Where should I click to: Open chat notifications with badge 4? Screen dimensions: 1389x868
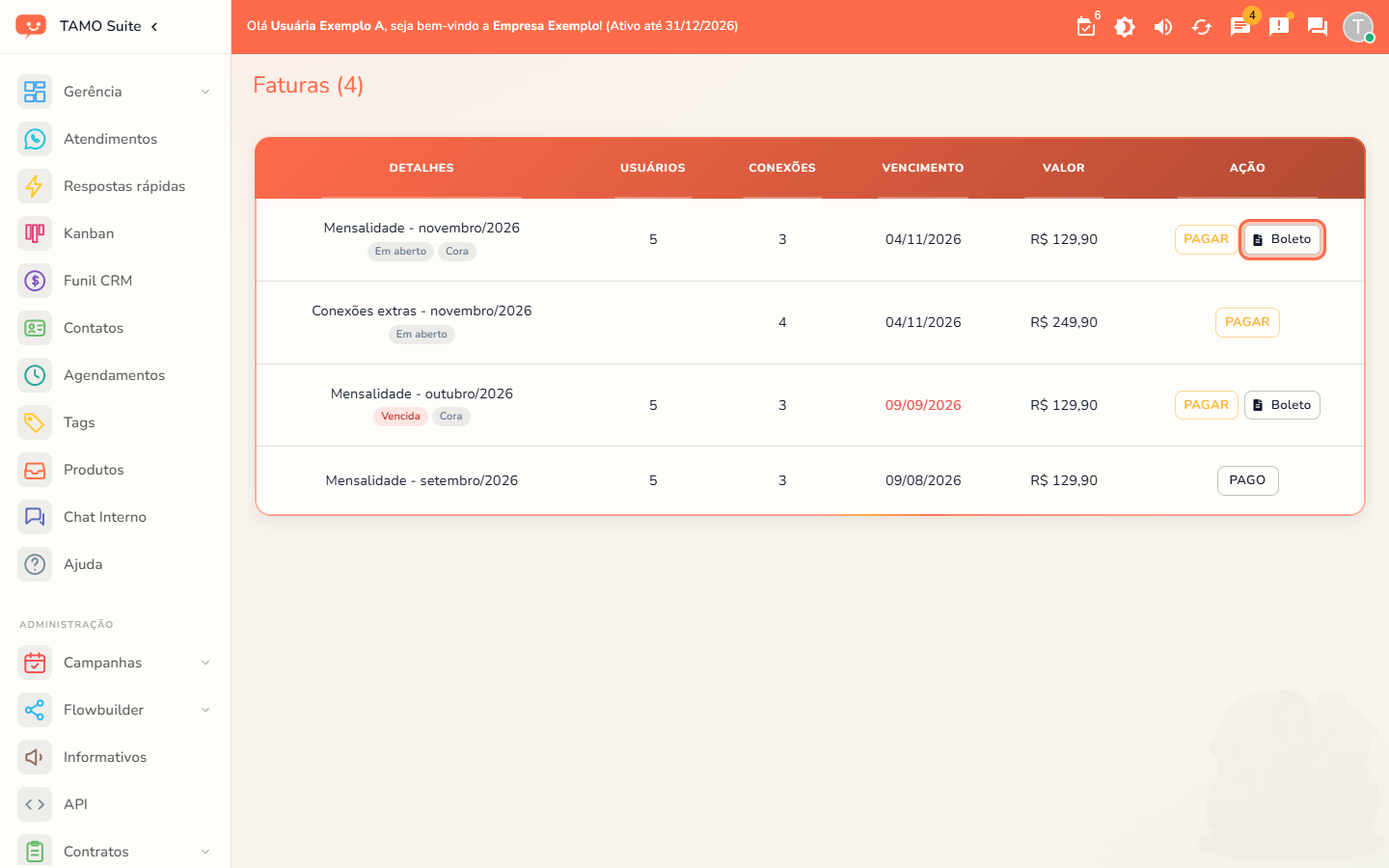click(1240, 27)
